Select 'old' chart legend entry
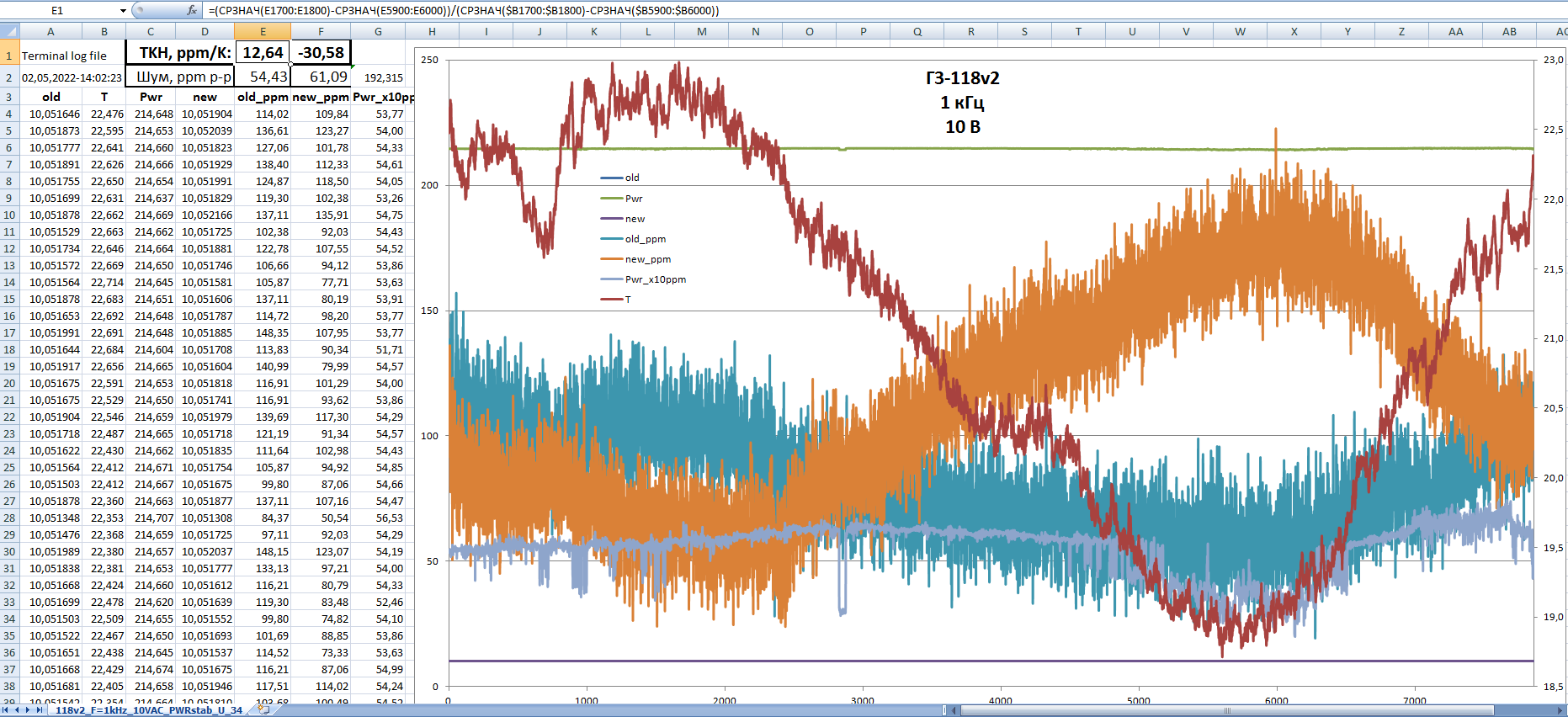1568x717 pixels. pyautogui.click(x=620, y=178)
